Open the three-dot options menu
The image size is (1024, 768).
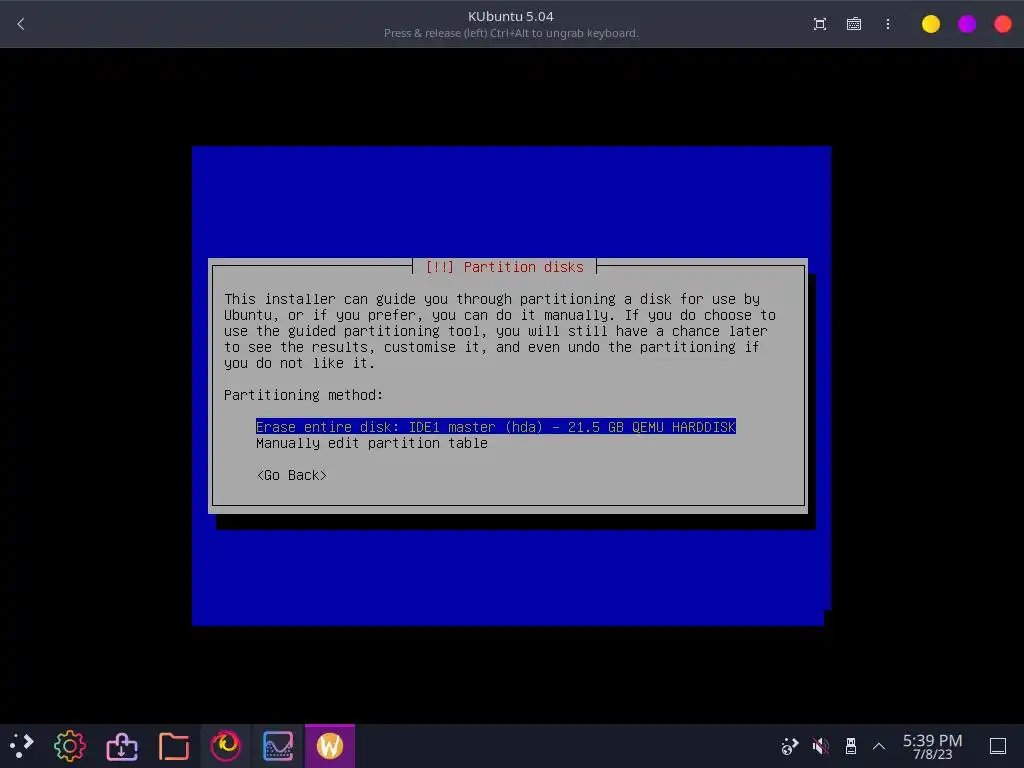pos(888,24)
